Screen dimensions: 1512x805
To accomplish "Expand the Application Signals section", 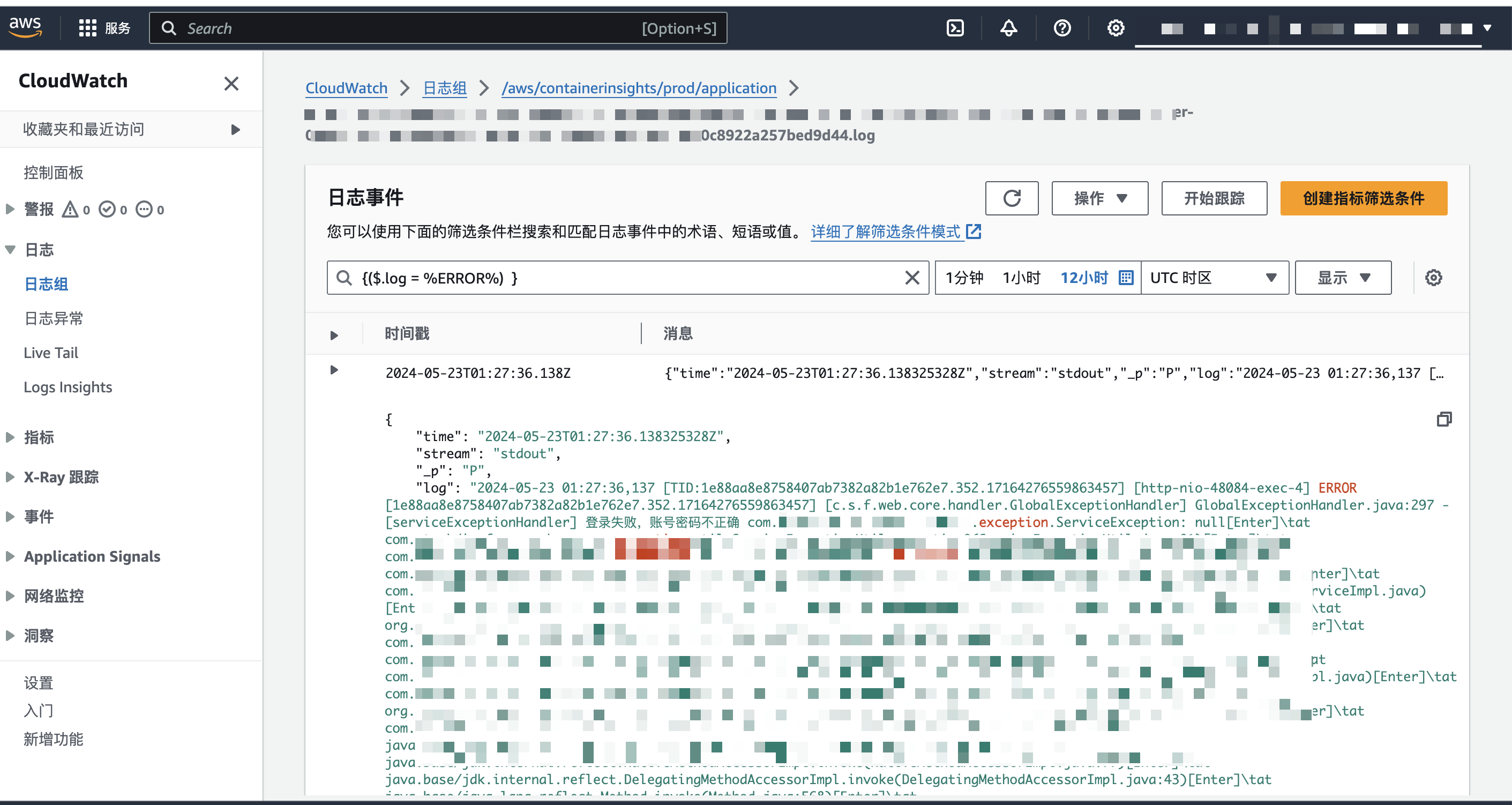I will tap(10, 556).
